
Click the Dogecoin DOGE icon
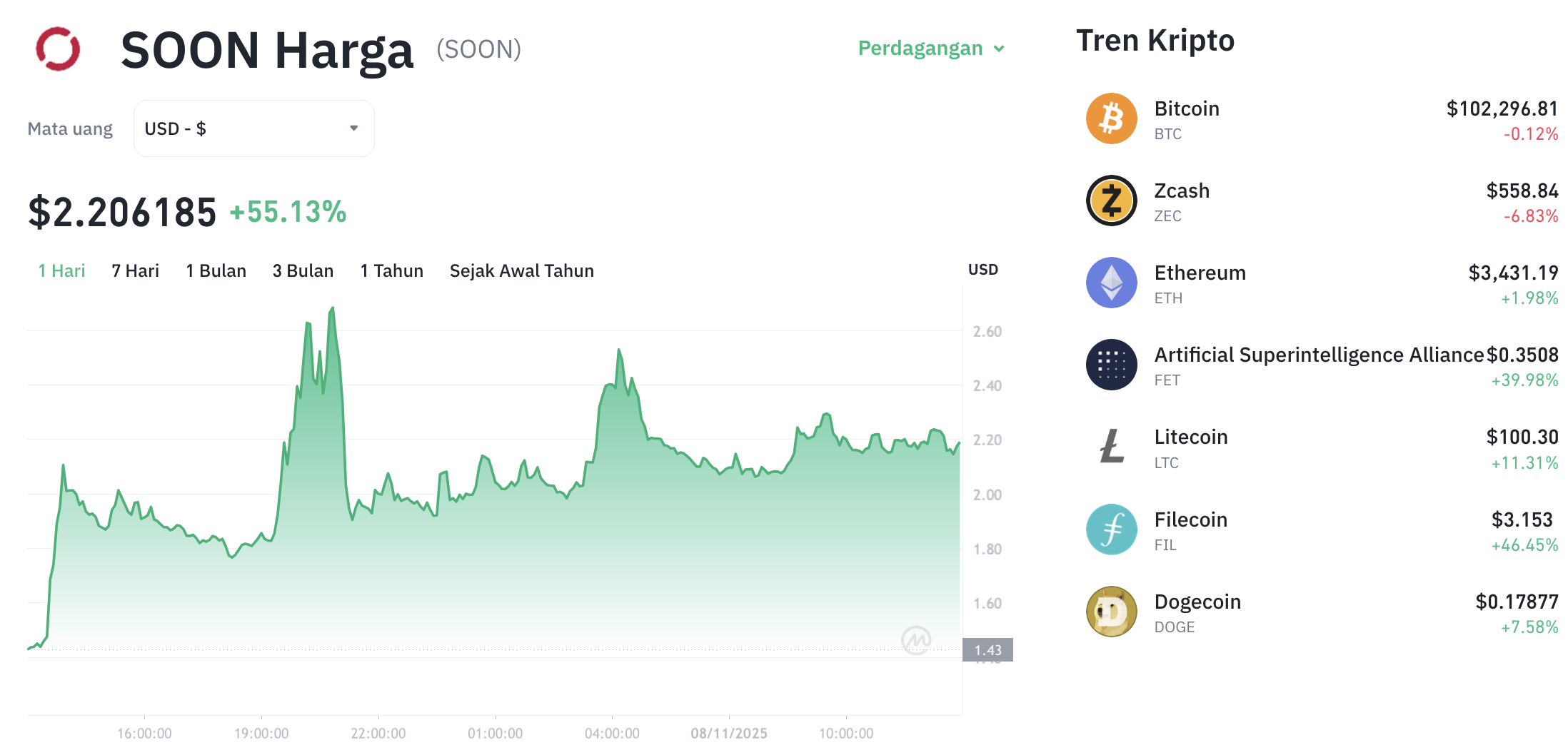coord(1111,612)
